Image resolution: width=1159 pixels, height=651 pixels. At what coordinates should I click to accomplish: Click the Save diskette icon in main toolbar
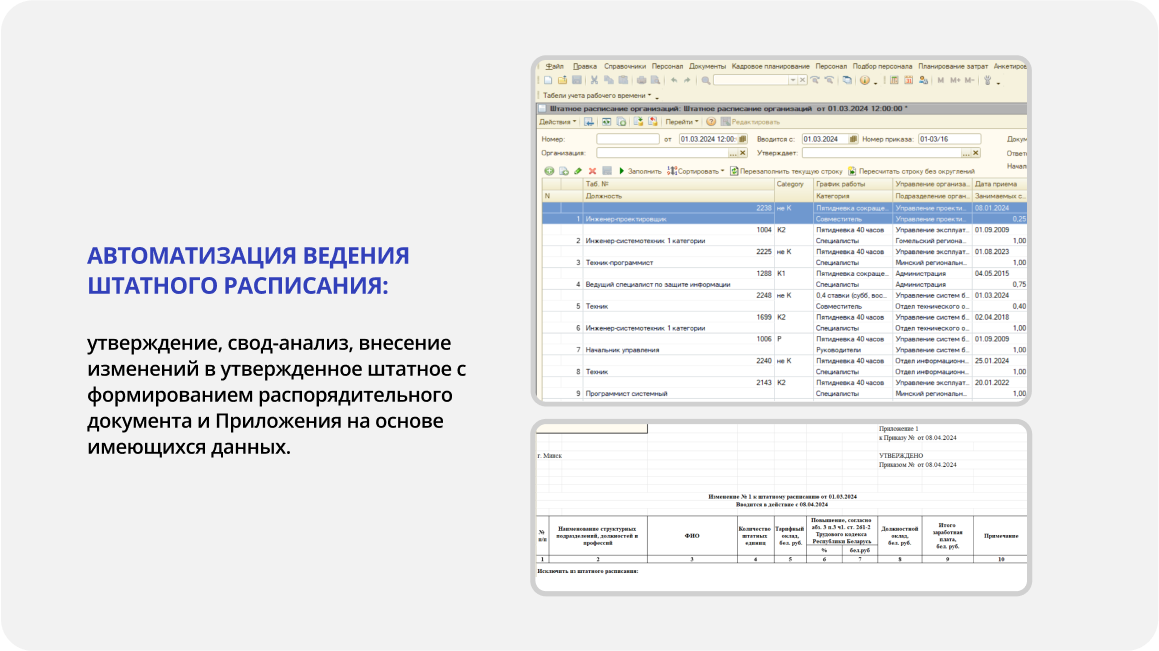pos(577,80)
